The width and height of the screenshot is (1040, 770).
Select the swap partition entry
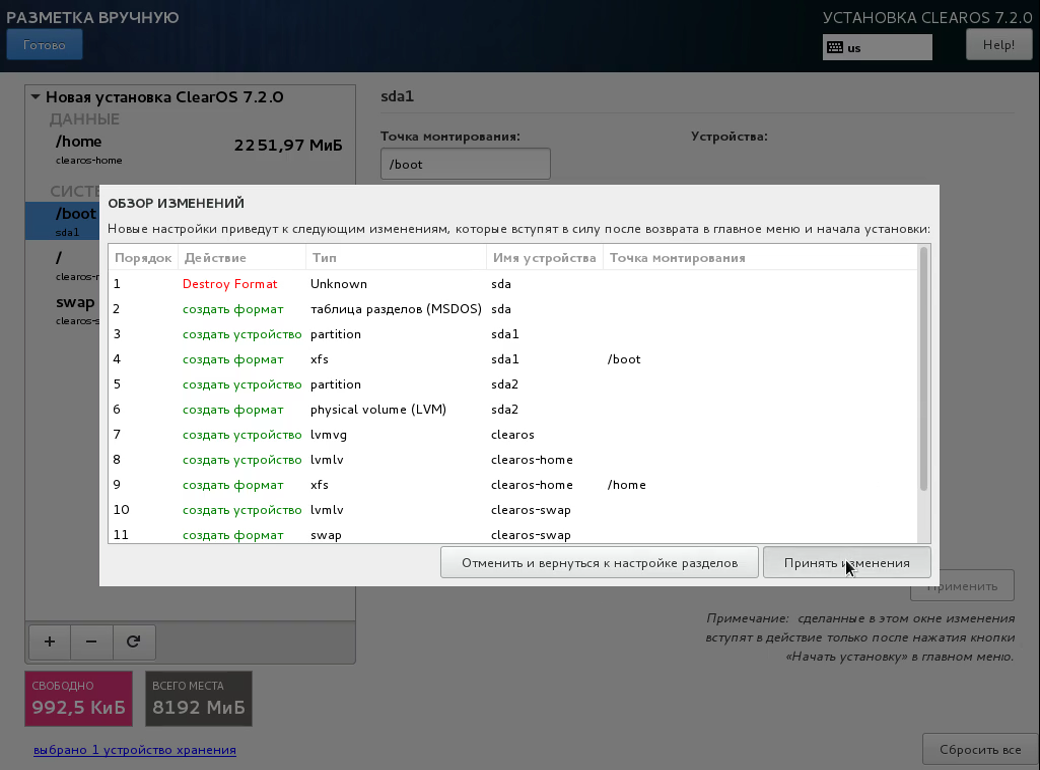[x=63, y=310]
